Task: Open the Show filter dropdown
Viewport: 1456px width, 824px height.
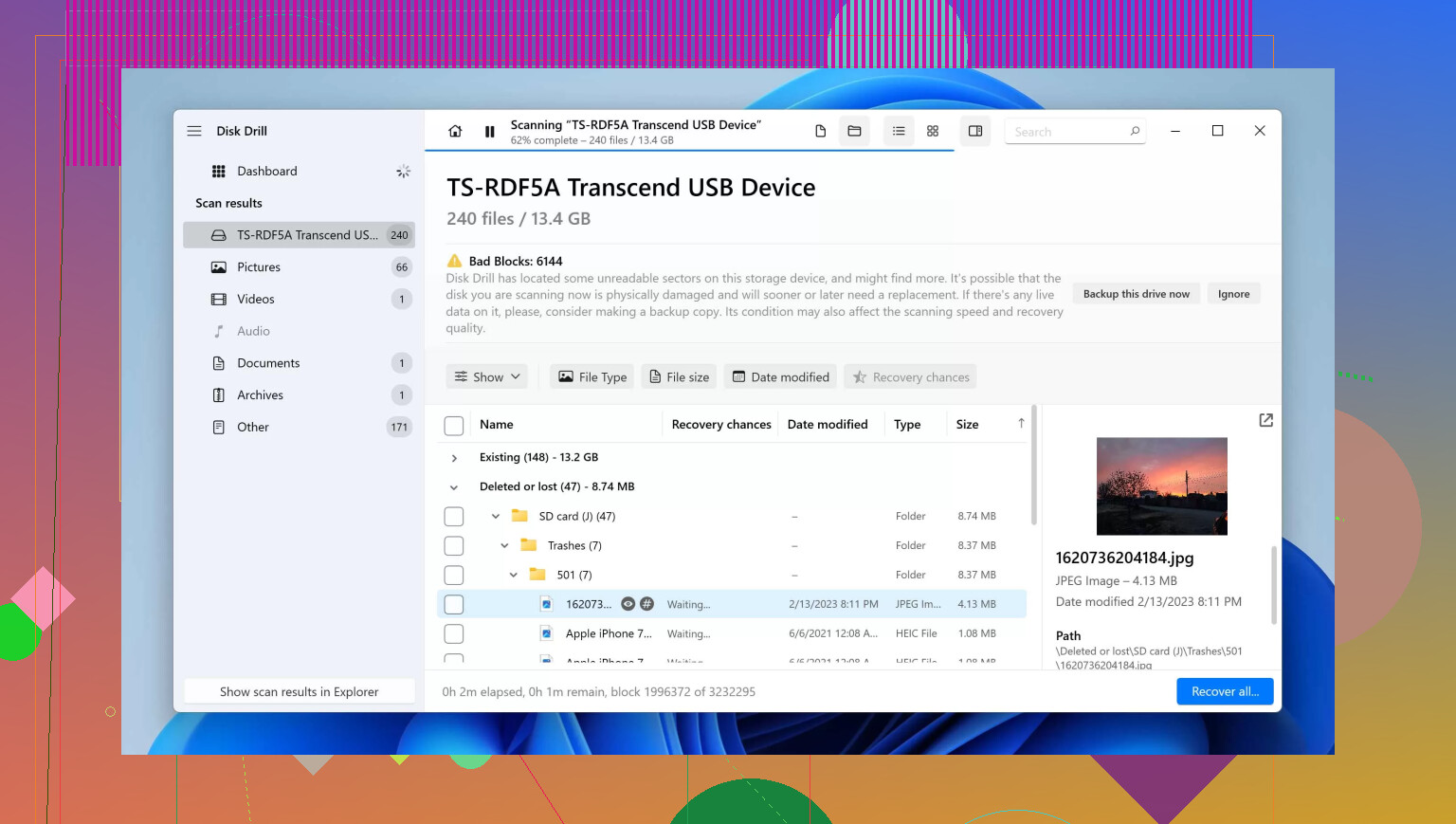Action: [x=487, y=377]
